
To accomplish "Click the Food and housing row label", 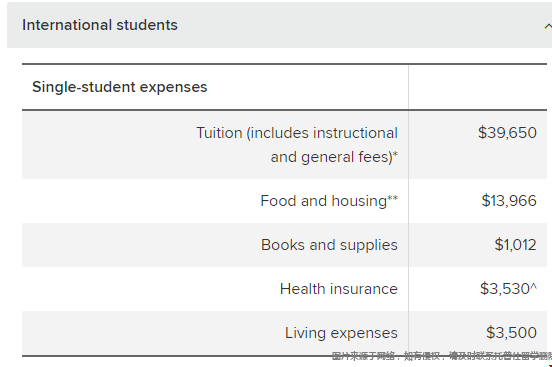I will 329,201.
